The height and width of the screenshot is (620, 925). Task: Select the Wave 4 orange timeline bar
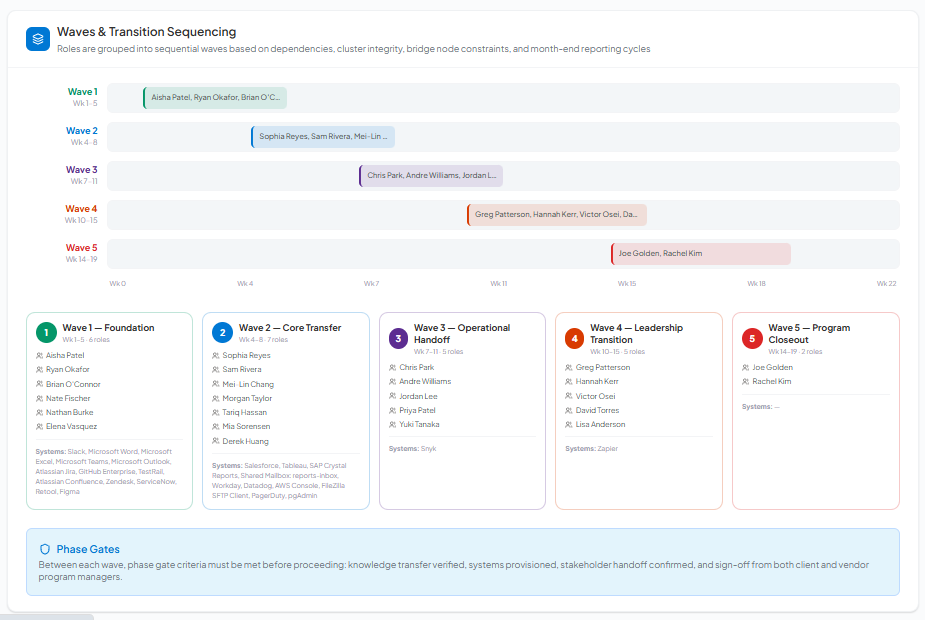click(557, 215)
